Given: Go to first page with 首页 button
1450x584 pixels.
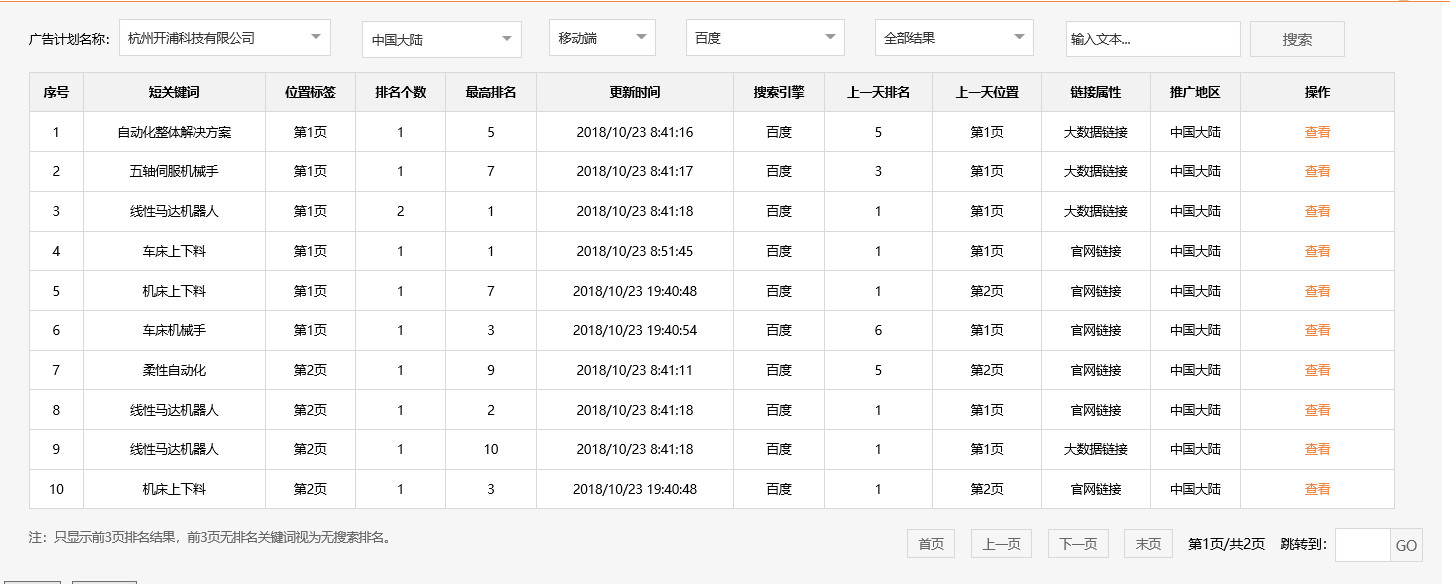Looking at the screenshot, I should tap(930, 544).
